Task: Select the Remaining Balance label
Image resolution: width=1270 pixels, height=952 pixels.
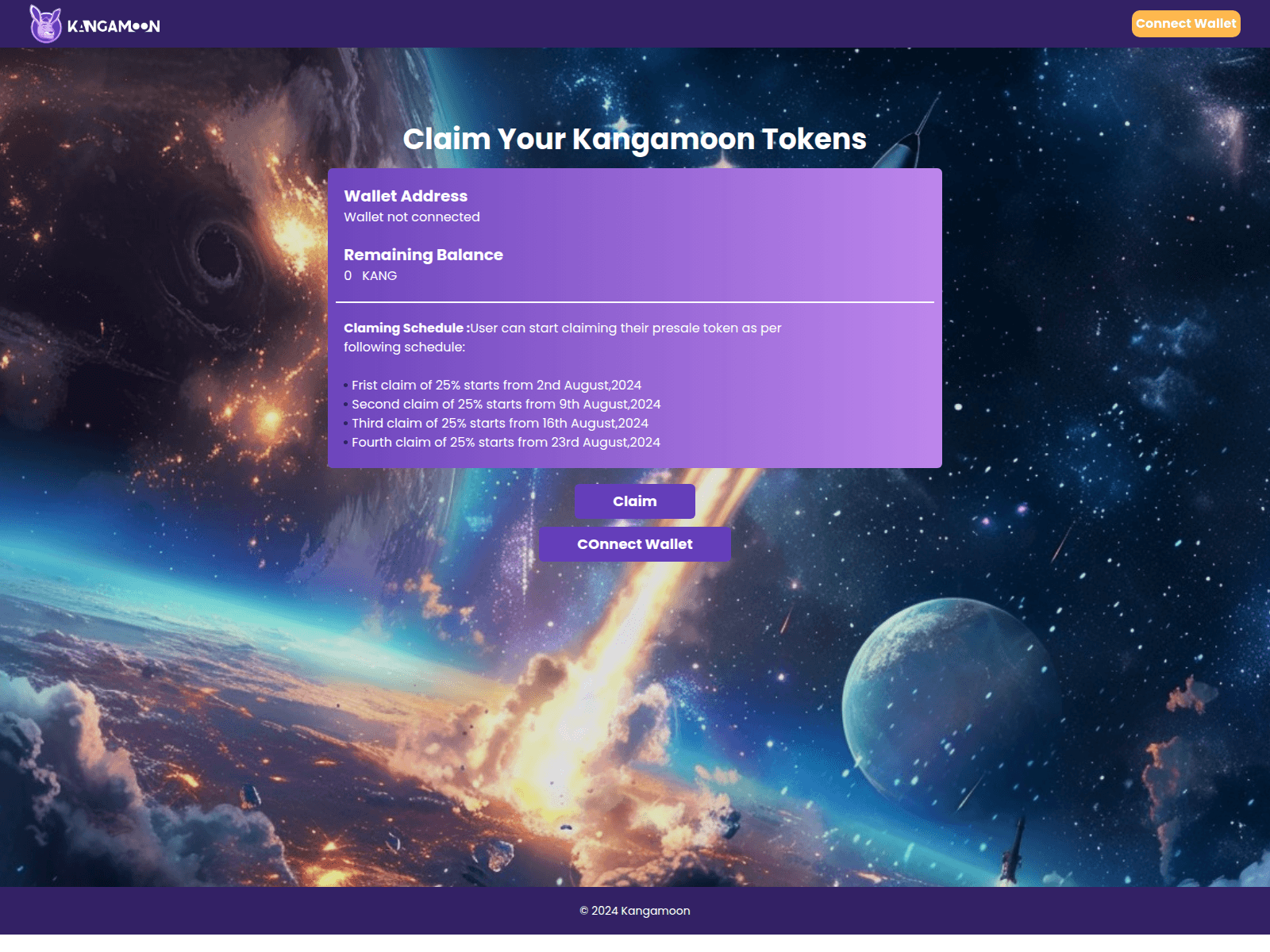Action: click(x=423, y=255)
